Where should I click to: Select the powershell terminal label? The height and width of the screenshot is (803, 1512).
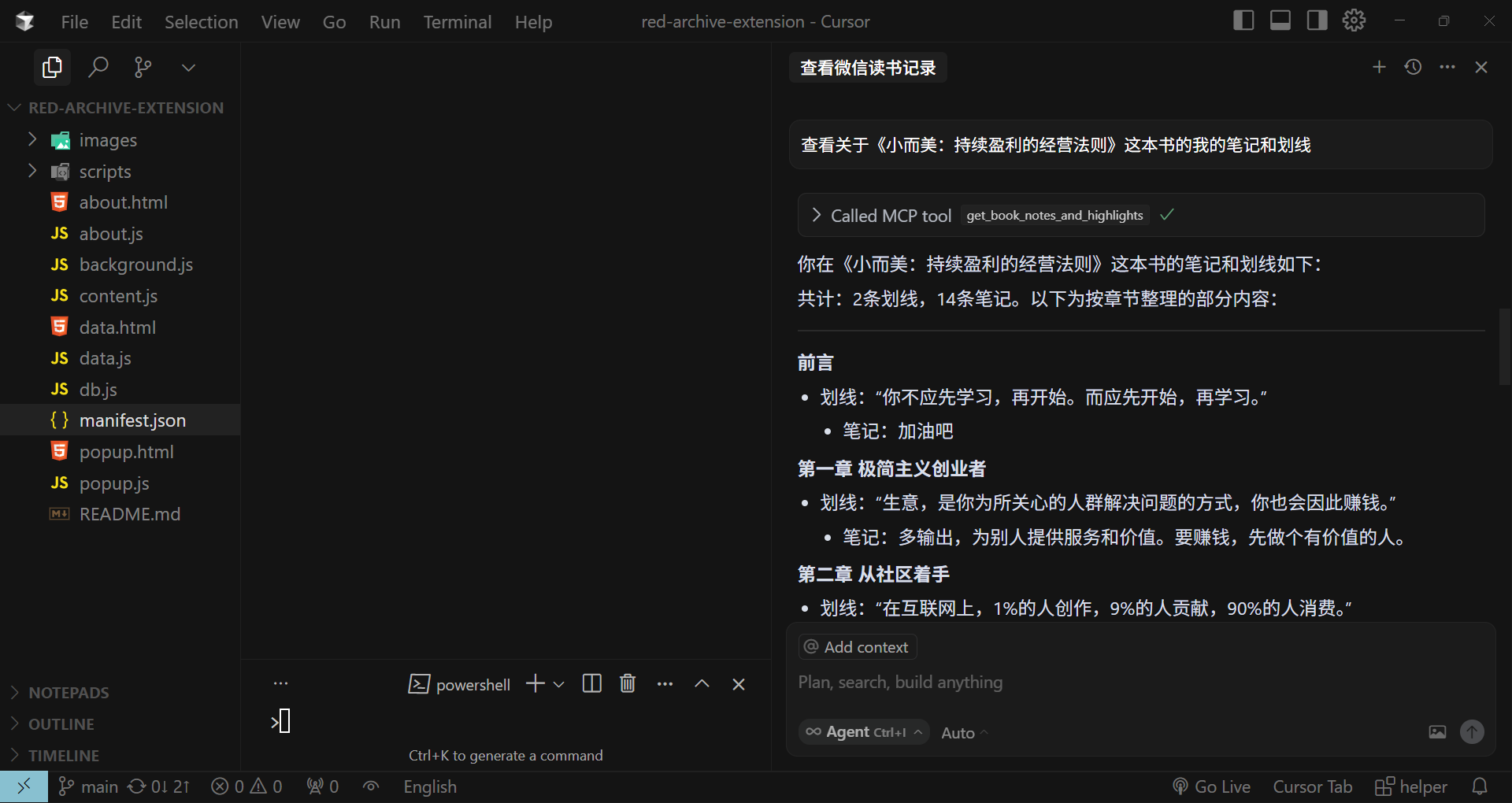[459, 684]
